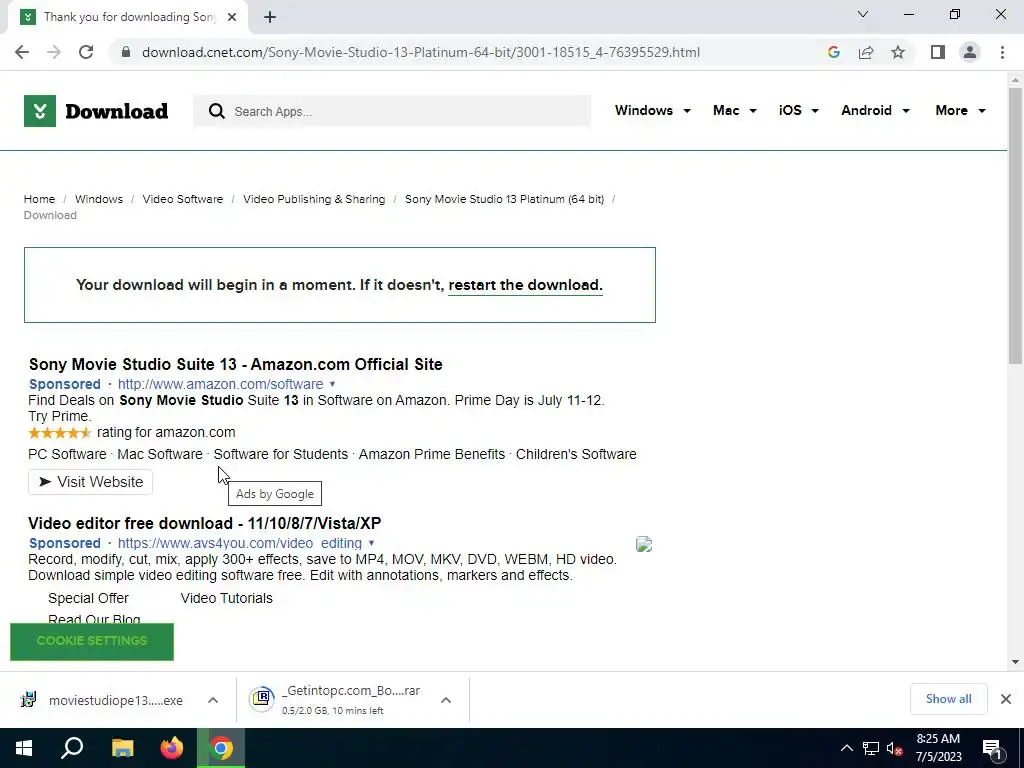Click the padlock site info icon
1024x768 pixels.
(x=126, y=52)
